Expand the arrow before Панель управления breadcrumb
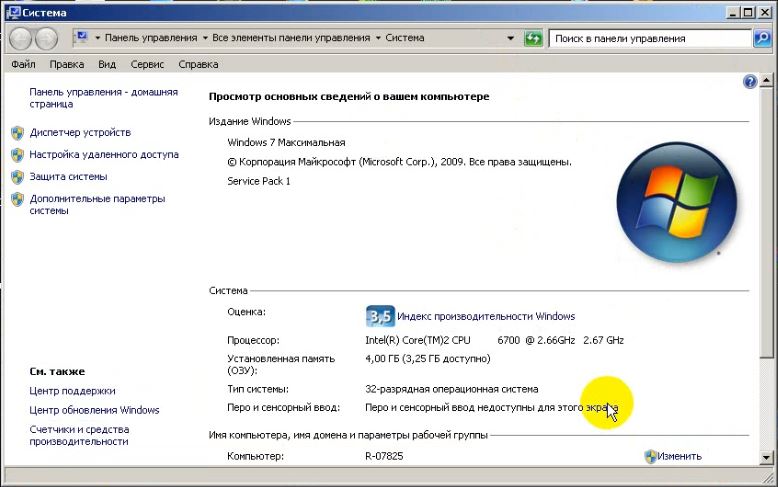The height and width of the screenshot is (487, 778). click(98, 38)
